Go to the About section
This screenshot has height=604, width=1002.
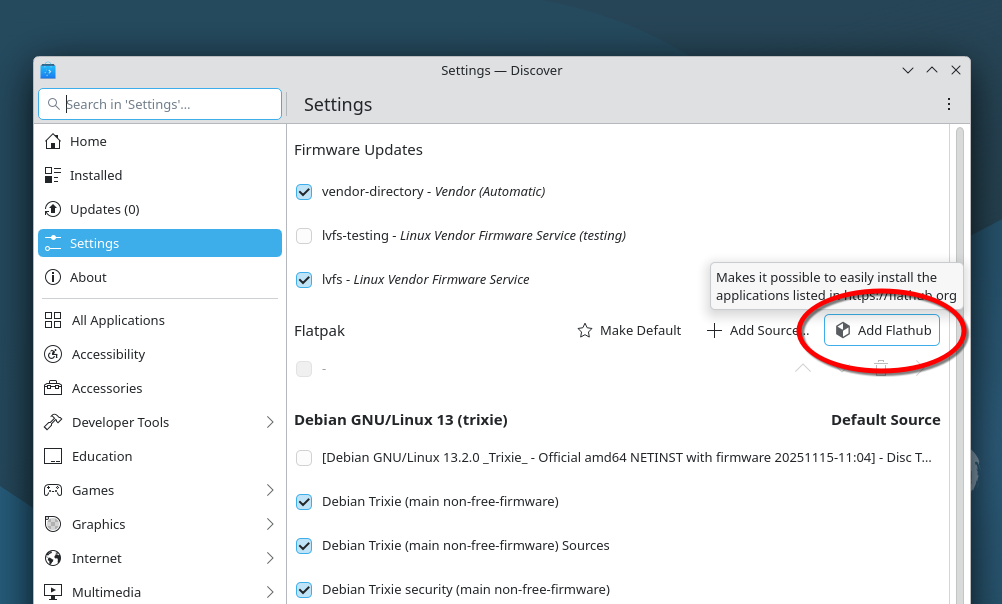88,277
